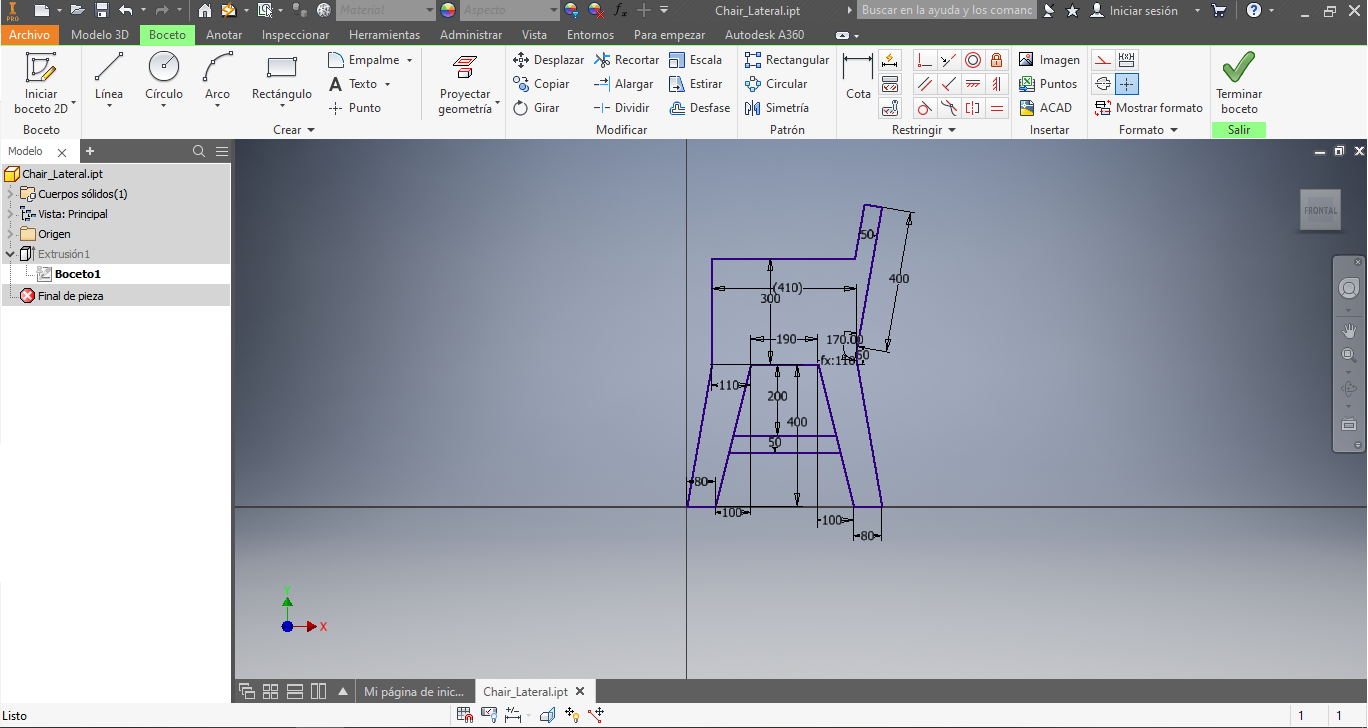Click the Desfase offset tool
The height and width of the screenshot is (728, 1368).
[x=699, y=108]
